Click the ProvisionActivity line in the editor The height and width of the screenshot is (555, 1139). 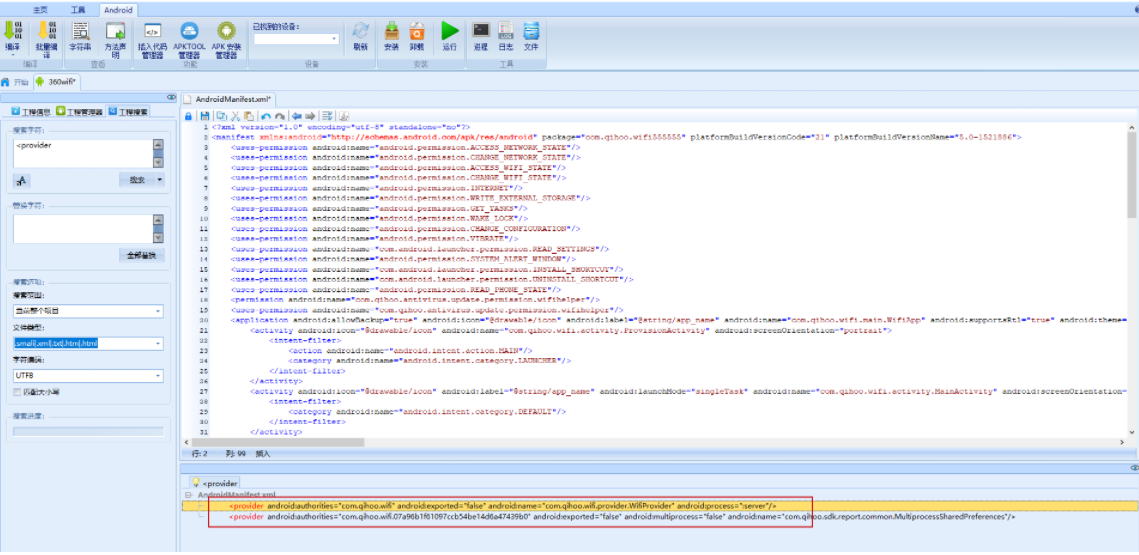coord(571,330)
